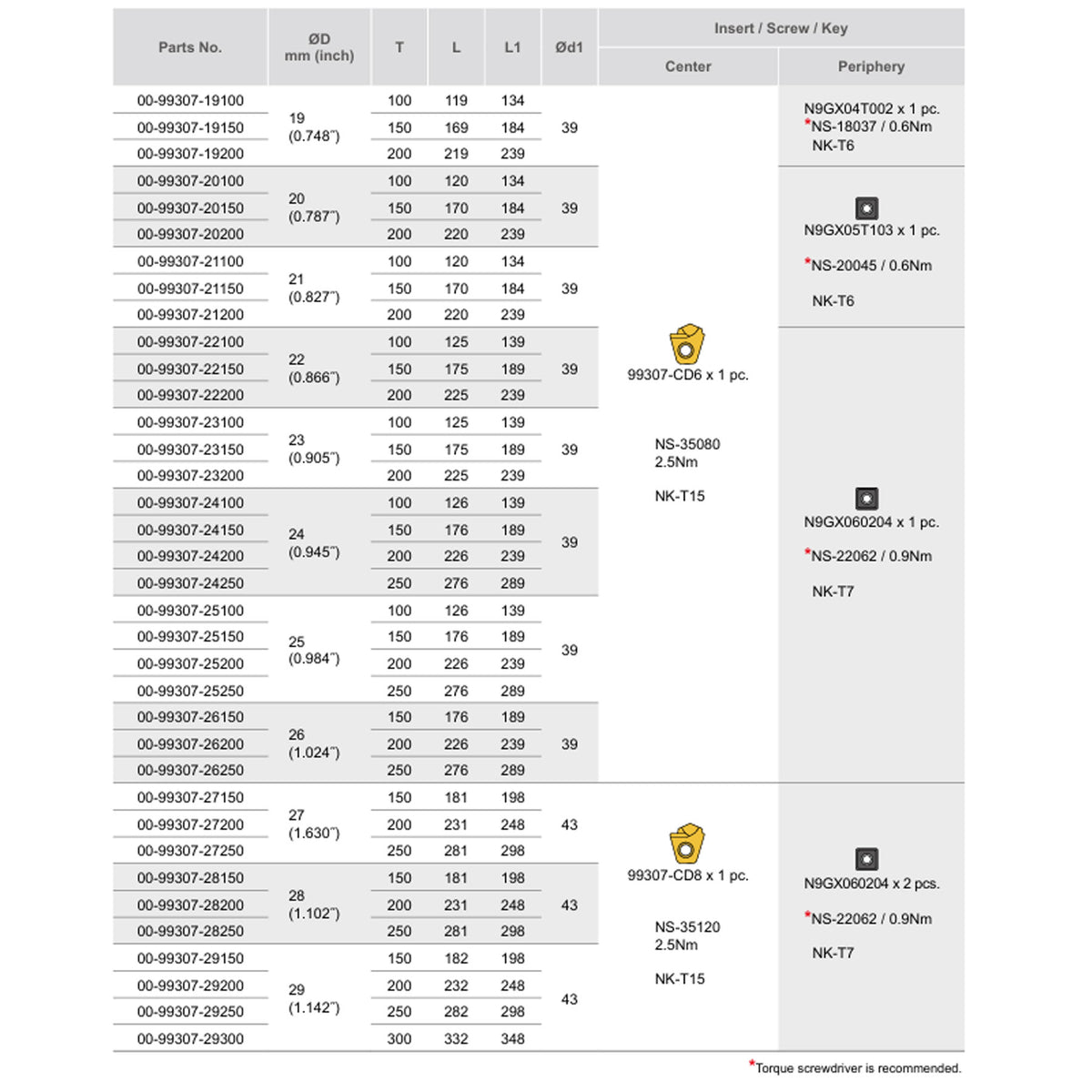1092x1092 pixels.
Task: Click part number 00-99307-27200
Action: coord(190,824)
